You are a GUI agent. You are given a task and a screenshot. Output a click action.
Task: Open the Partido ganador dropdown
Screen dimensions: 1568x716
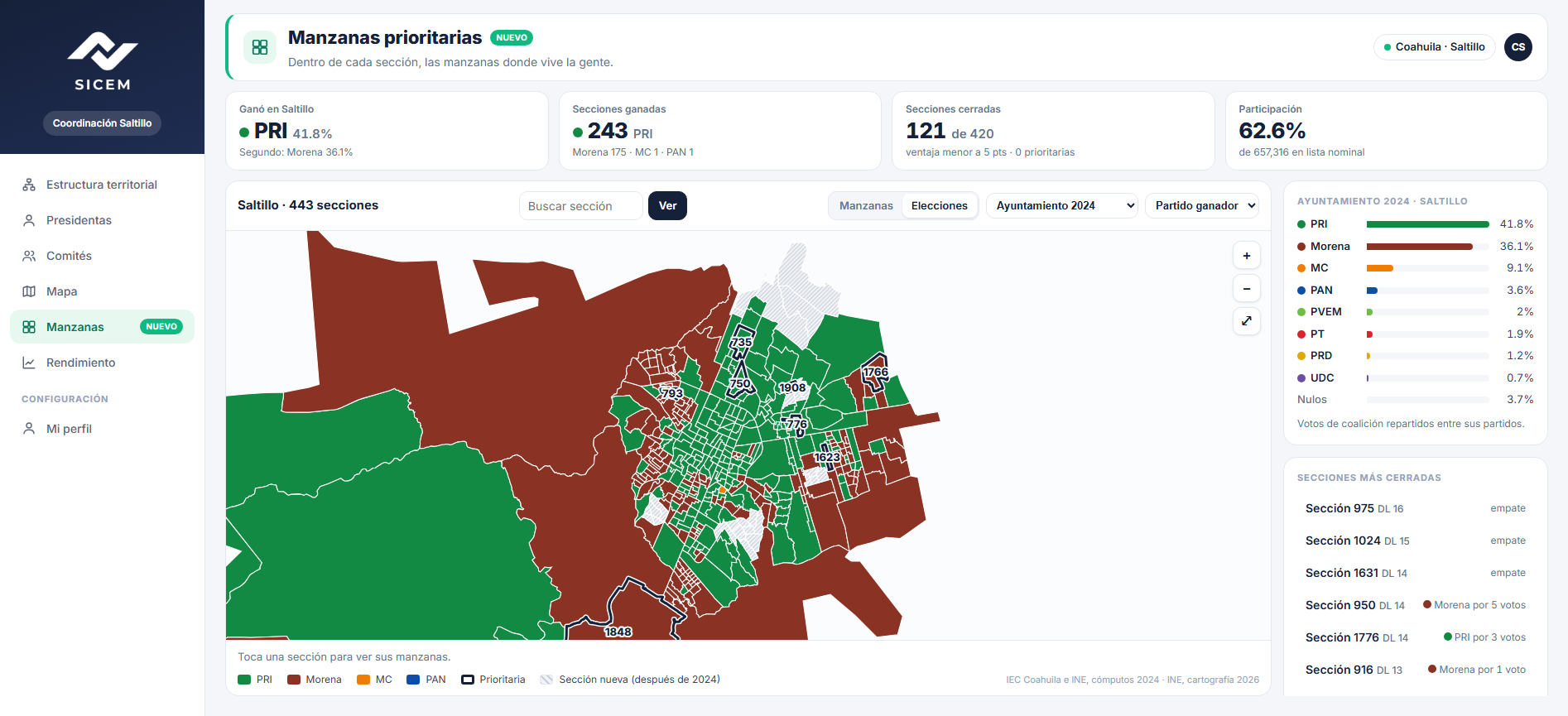click(x=1201, y=205)
